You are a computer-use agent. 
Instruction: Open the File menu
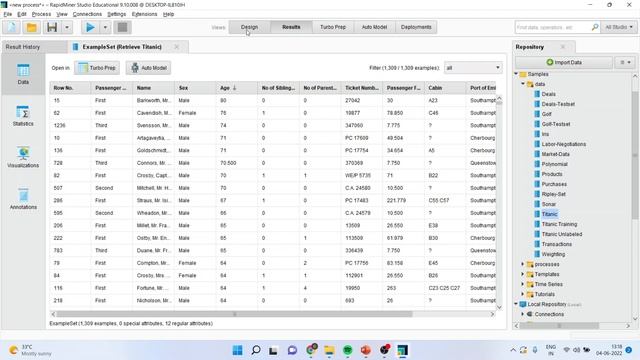8,14
